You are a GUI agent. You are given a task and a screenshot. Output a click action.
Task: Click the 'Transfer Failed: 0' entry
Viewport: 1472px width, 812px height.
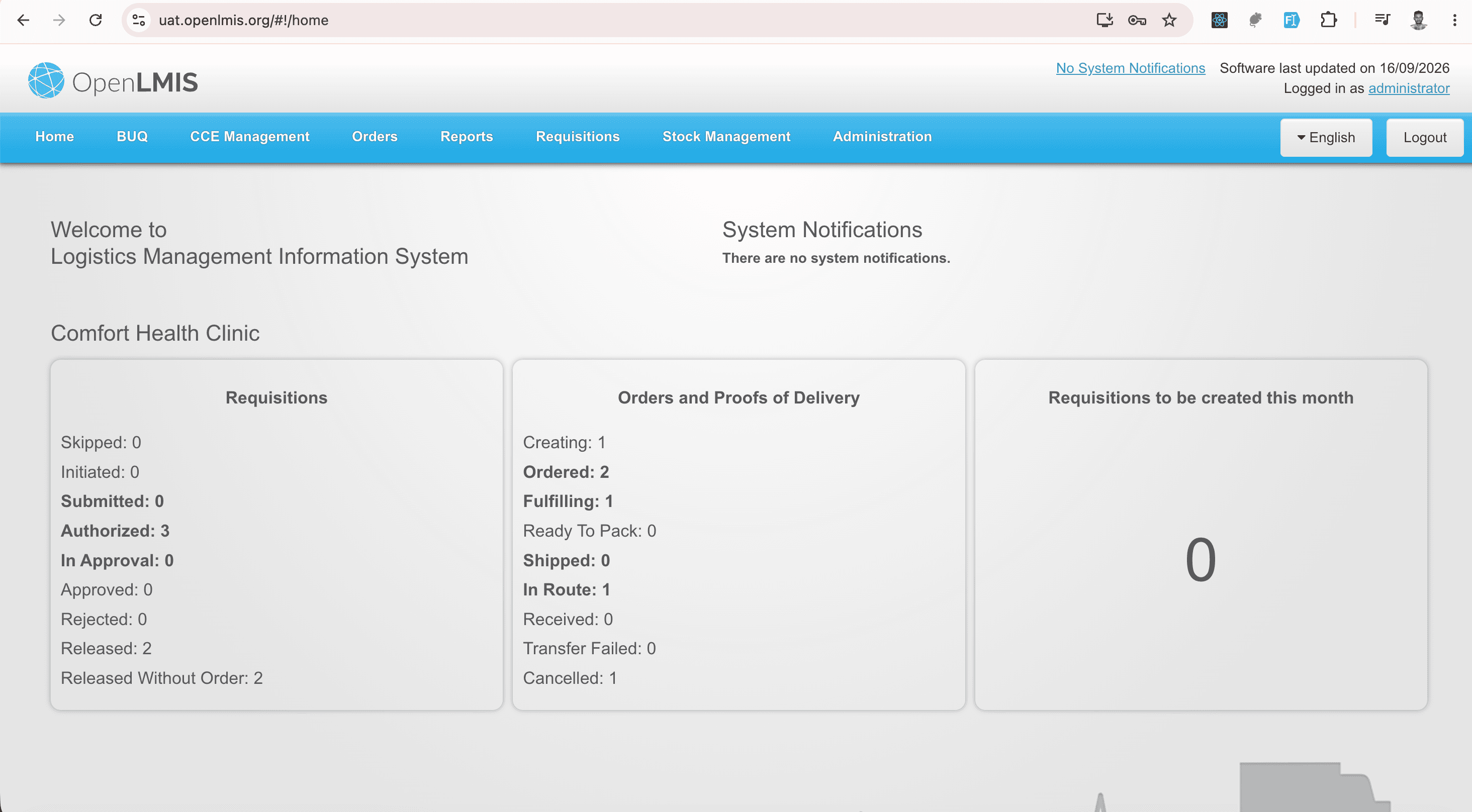click(x=589, y=648)
